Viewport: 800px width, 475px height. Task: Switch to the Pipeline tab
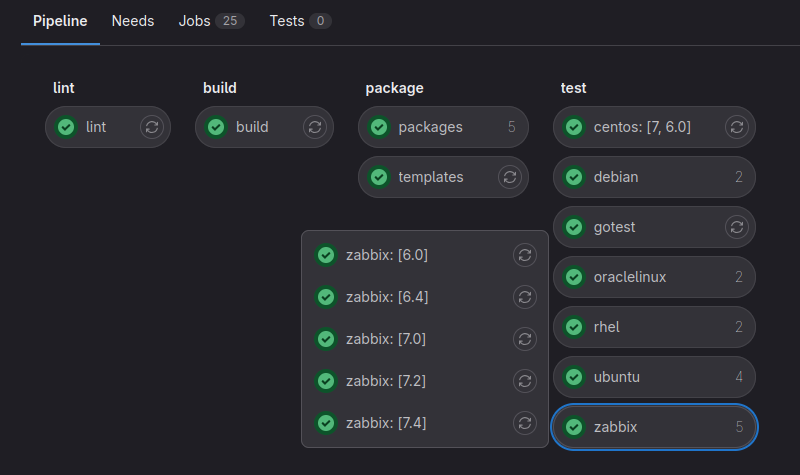click(60, 21)
